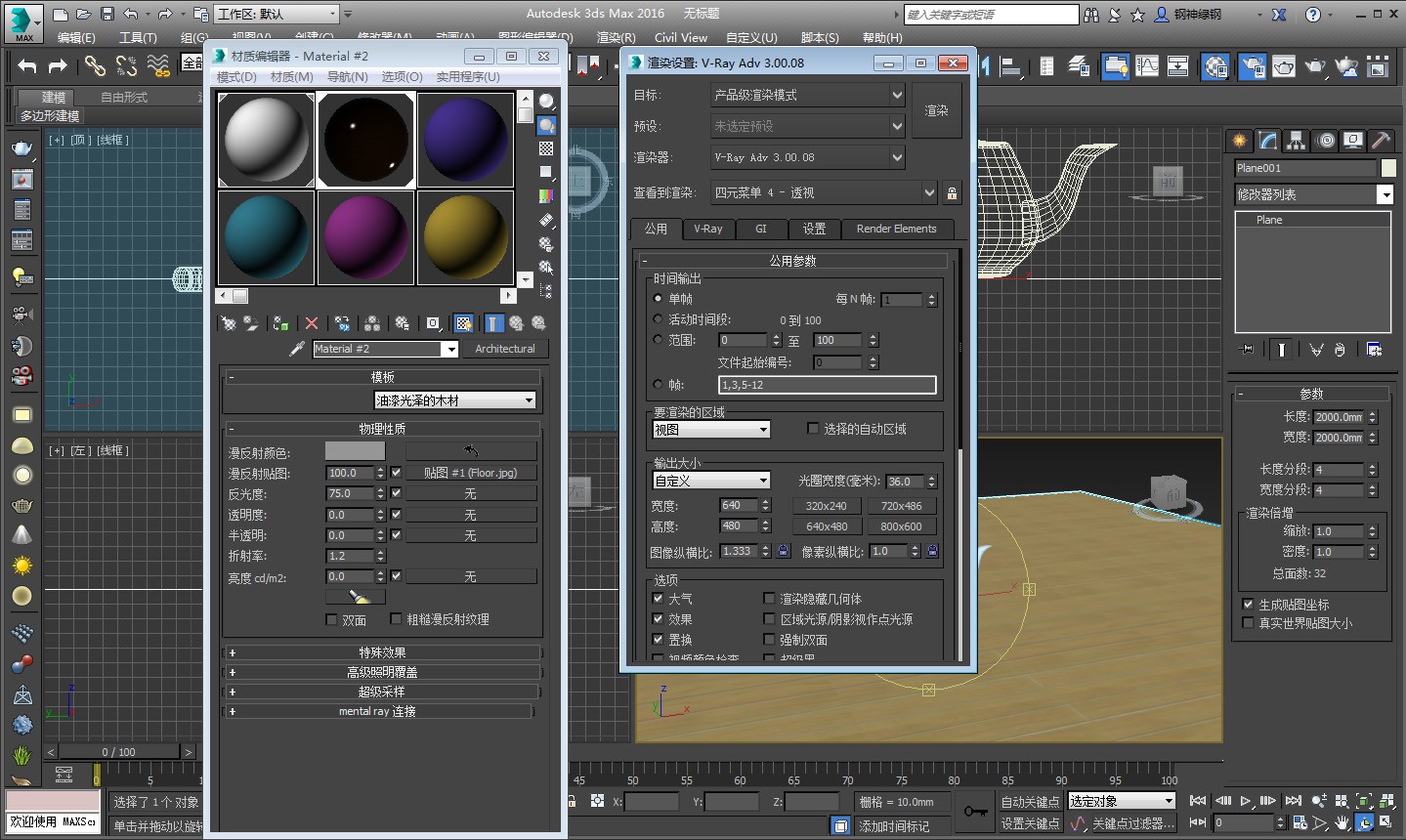Open 材质(M) menu in Material Editor
This screenshot has height=840, width=1406.
[291, 76]
